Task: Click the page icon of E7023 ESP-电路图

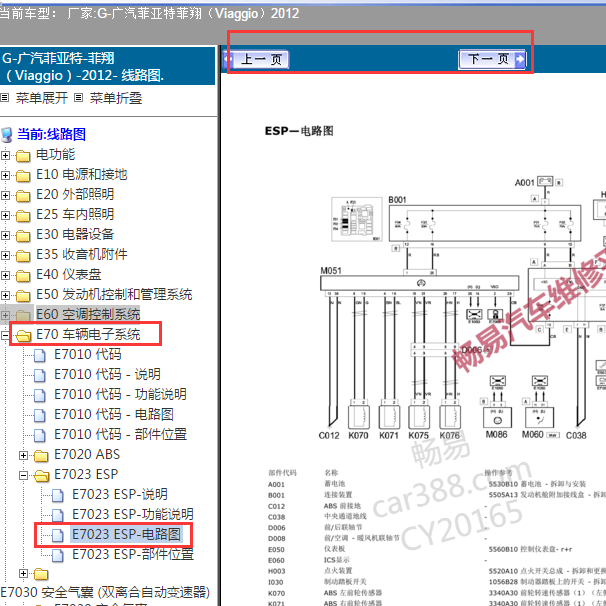Action: (58, 535)
